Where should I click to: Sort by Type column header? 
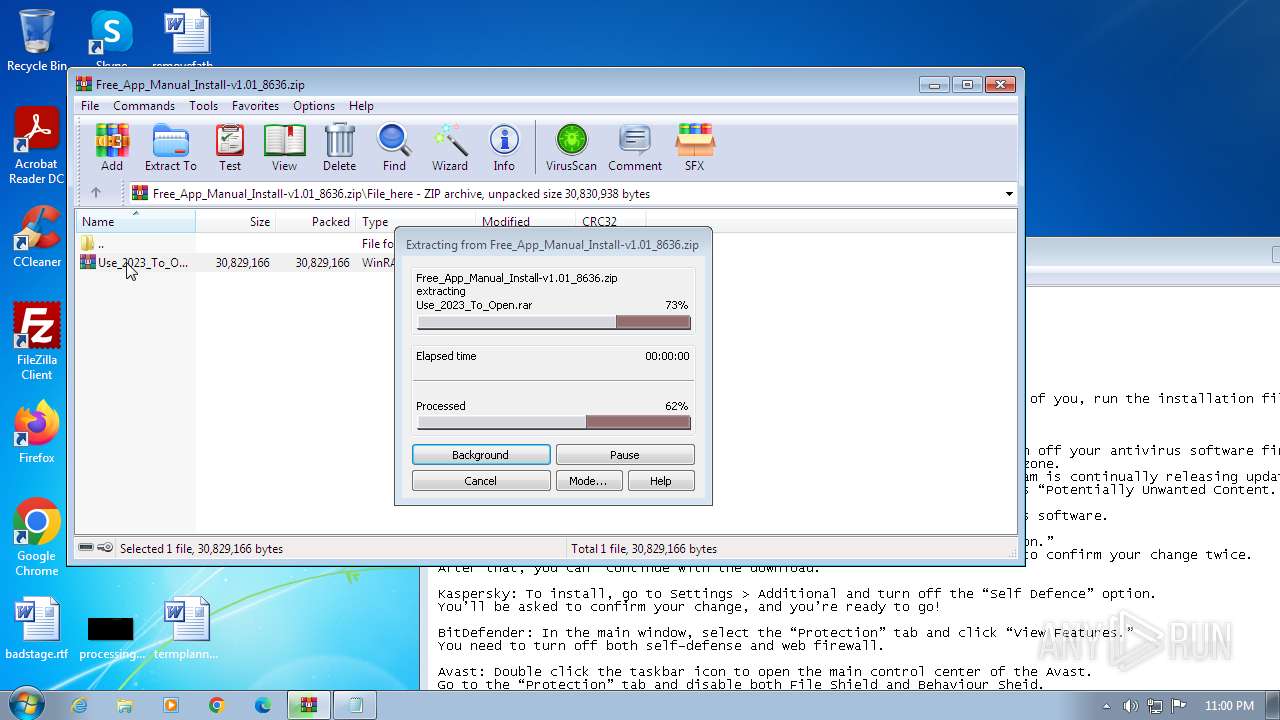pyautogui.click(x=415, y=222)
